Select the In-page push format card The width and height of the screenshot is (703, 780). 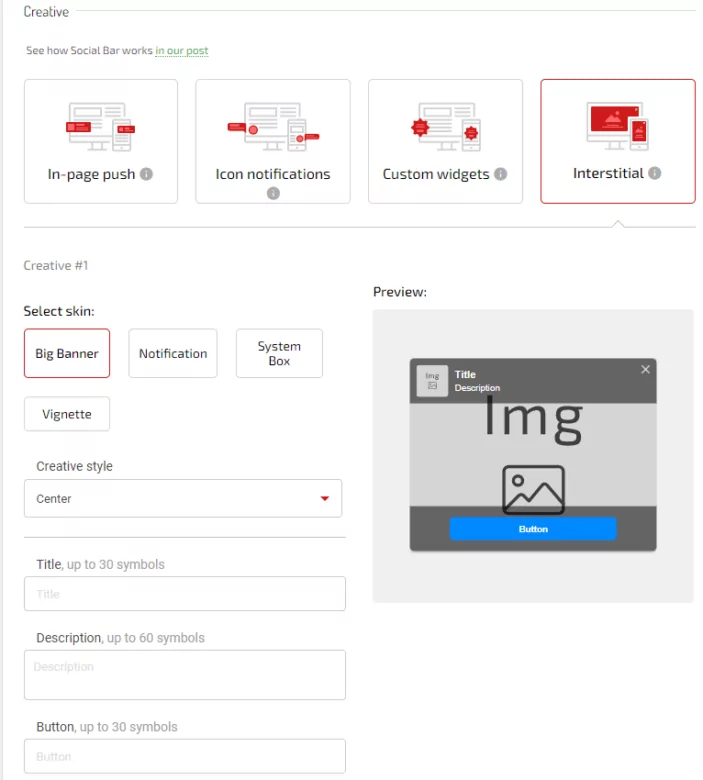[101, 141]
